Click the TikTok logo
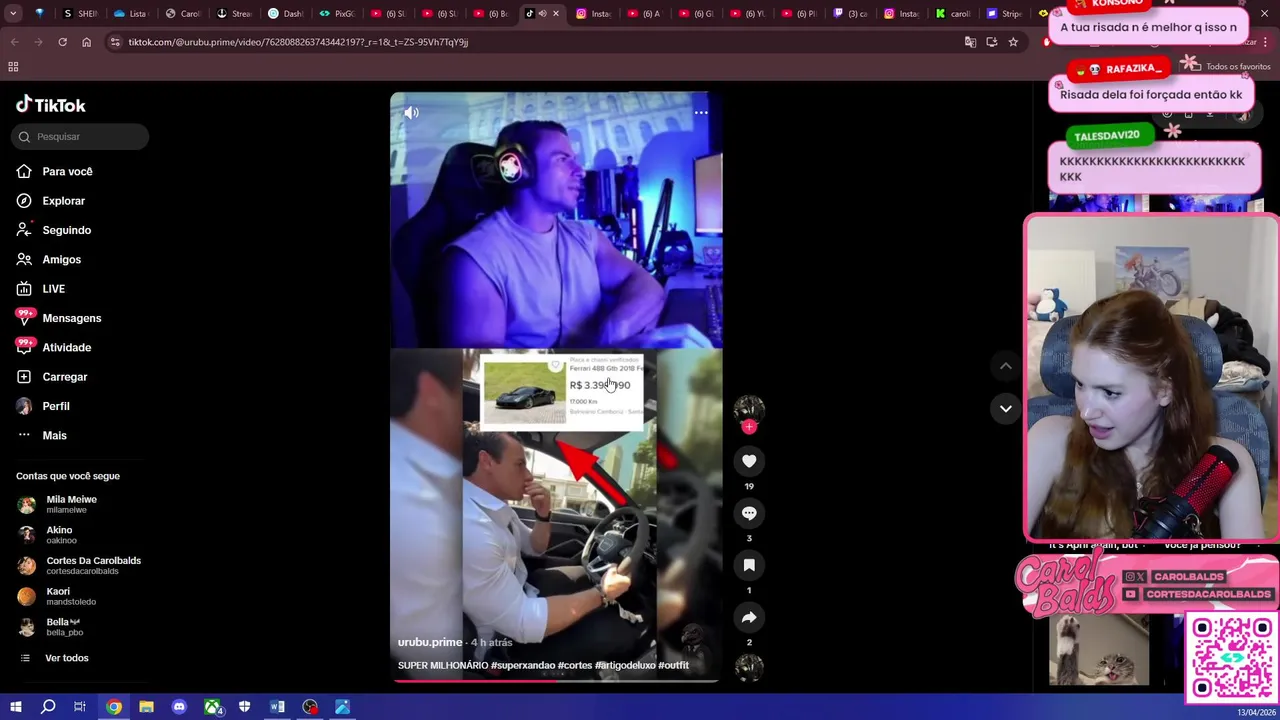1280x720 pixels. tap(51, 105)
